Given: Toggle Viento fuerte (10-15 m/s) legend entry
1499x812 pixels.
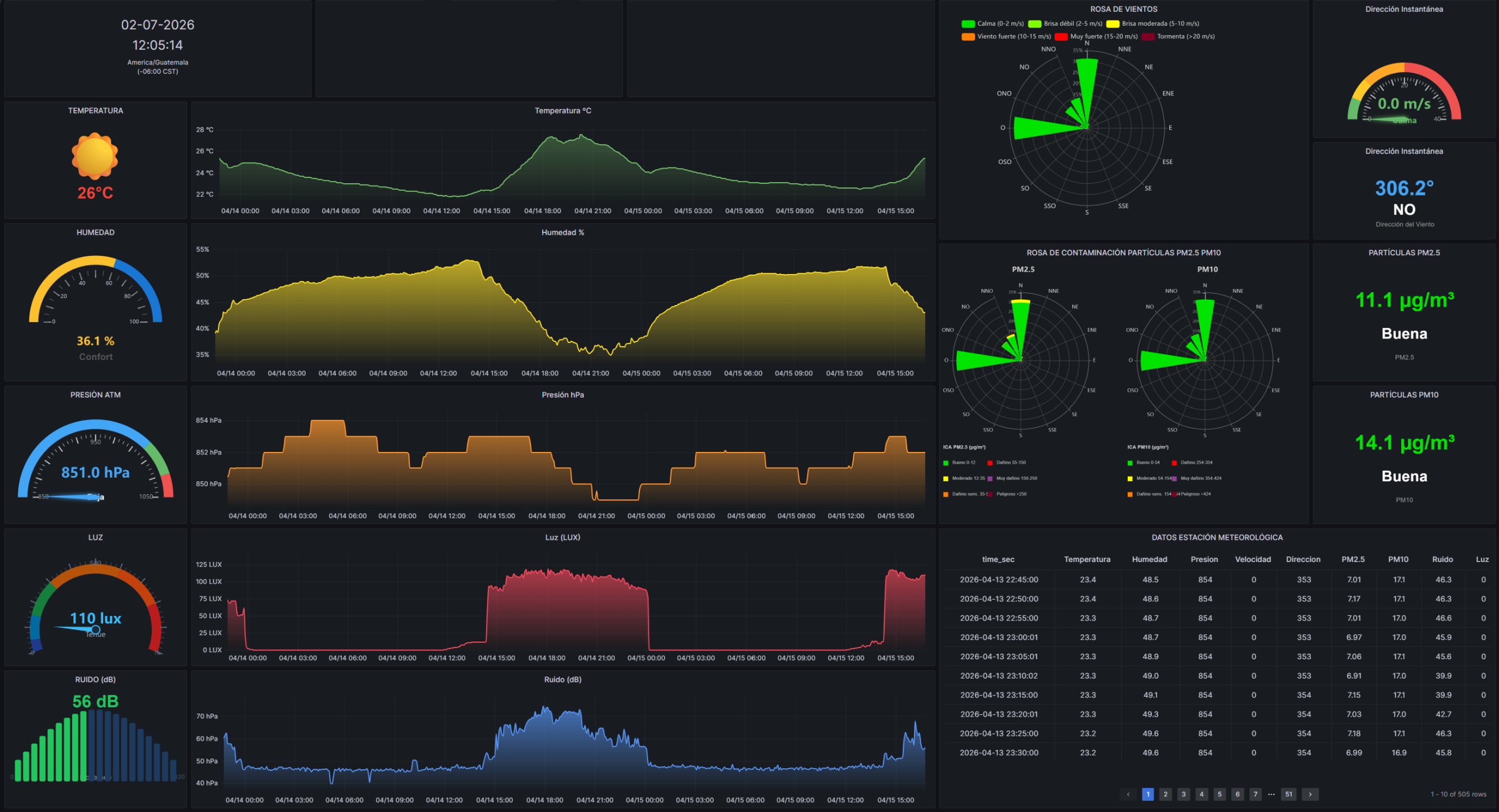Looking at the screenshot, I should pos(1007,36).
